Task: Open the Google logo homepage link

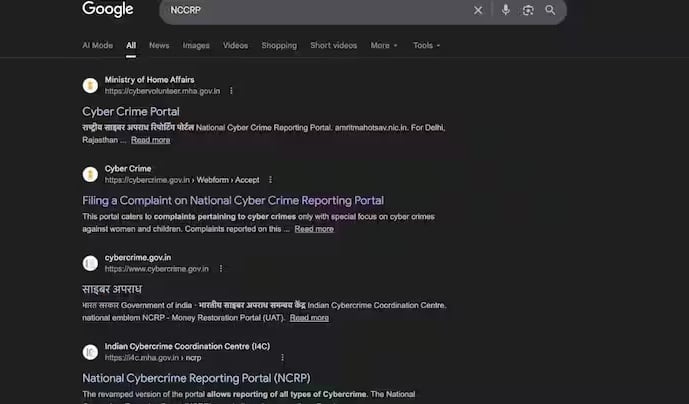Action: point(108,9)
